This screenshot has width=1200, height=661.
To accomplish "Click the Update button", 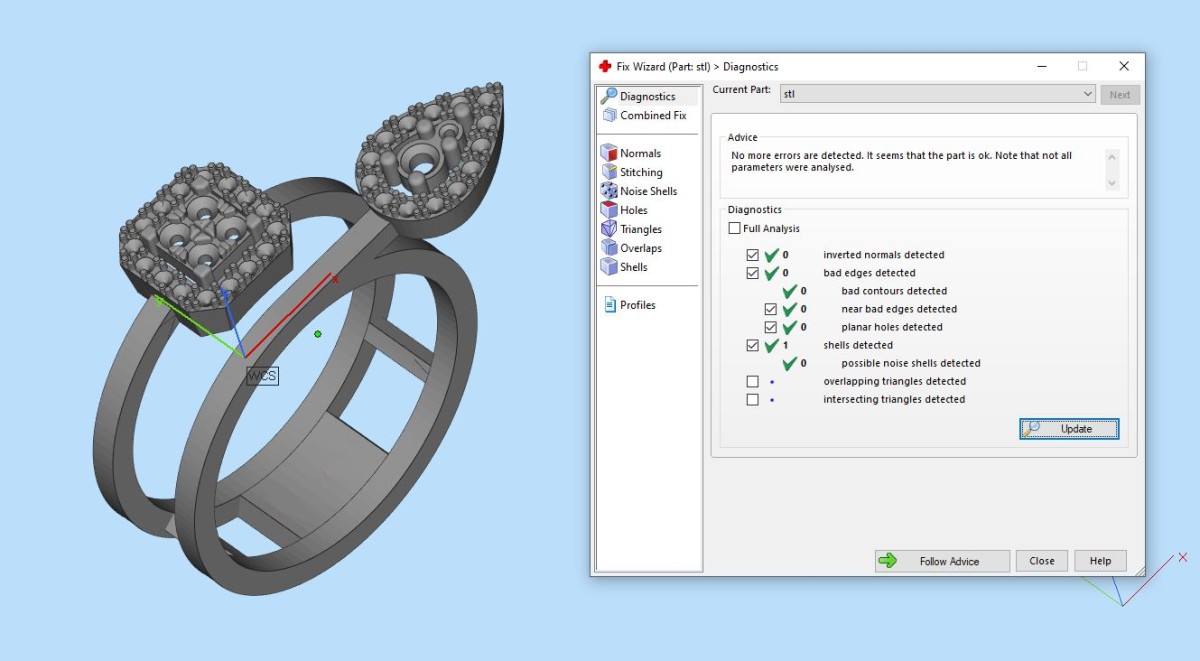I will (1069, 429).
